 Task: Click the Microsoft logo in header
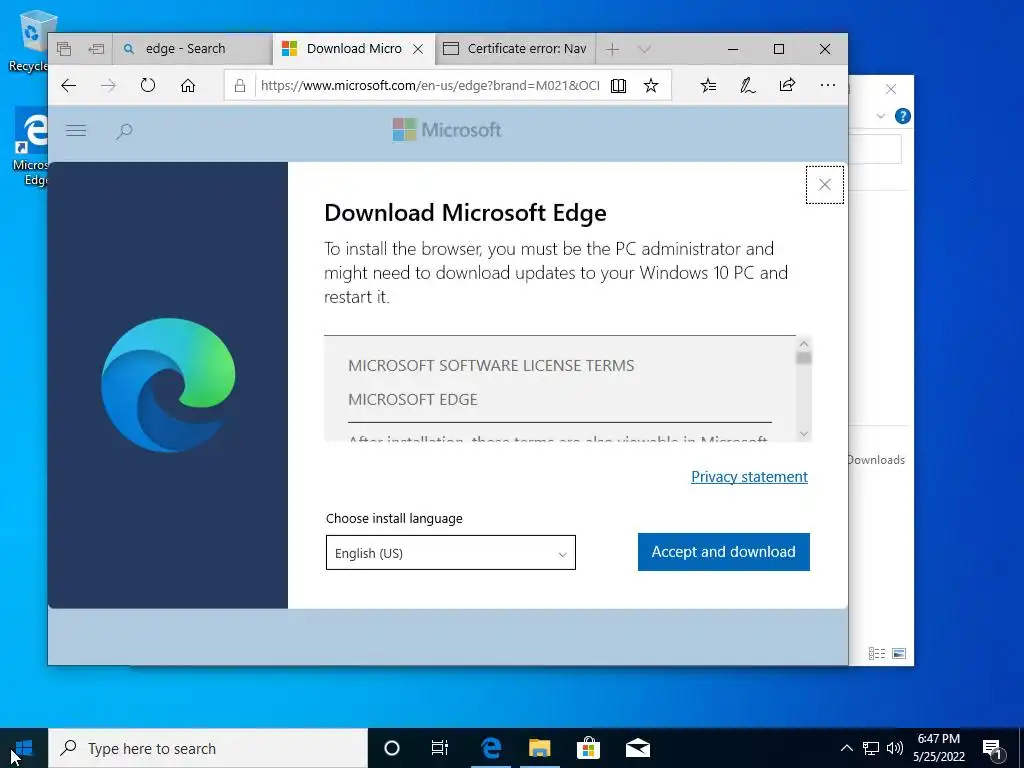point(447,130)
